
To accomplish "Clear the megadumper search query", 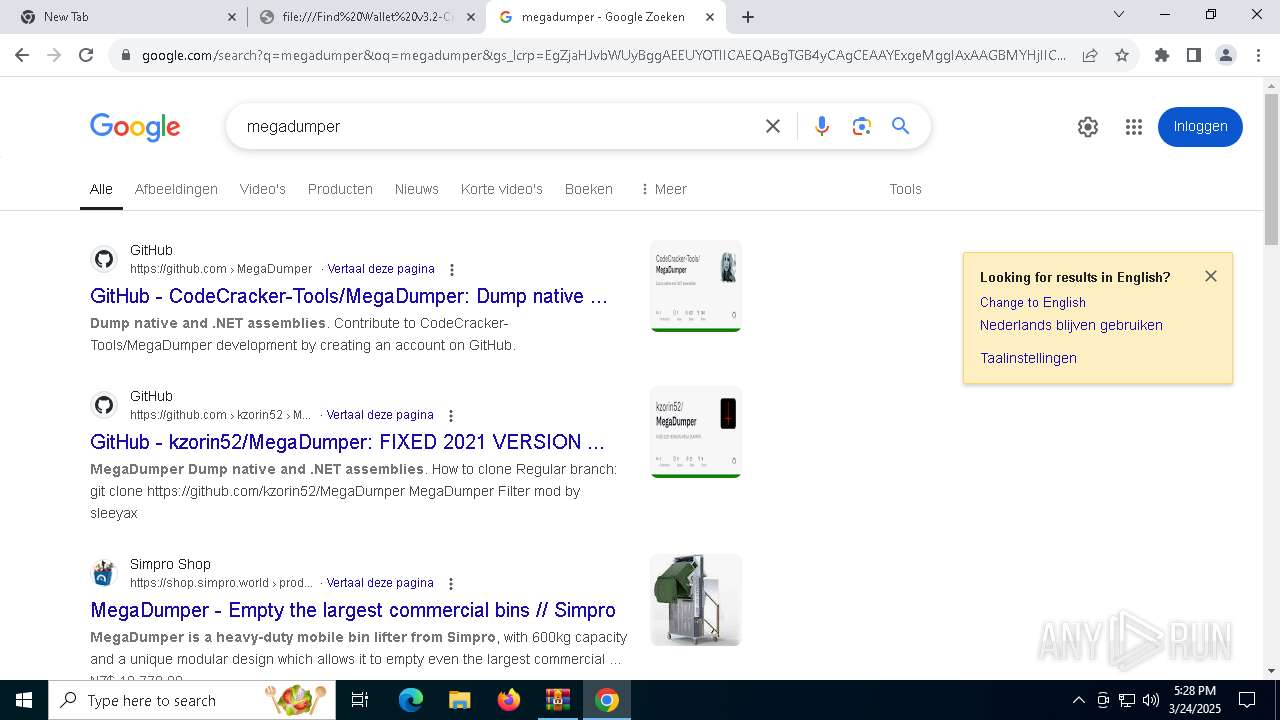I will point(773,126).
